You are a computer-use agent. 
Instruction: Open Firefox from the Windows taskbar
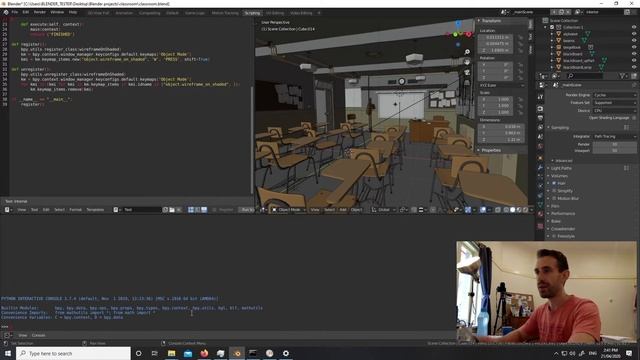pos(204,353)
